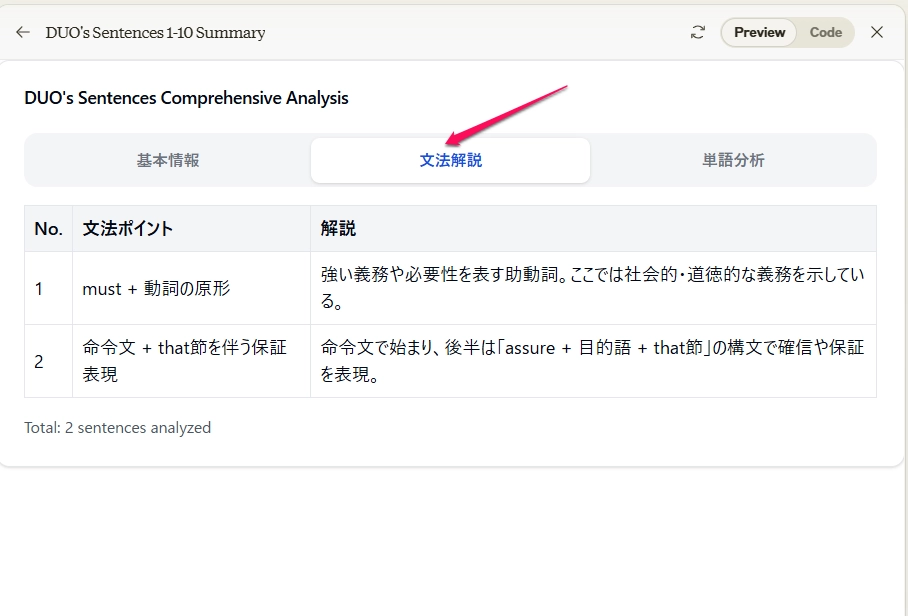Click the artifact title DUO's Sentences 1-10 Summary
Screen dimensions: 908x616
[x=155, y=32]
